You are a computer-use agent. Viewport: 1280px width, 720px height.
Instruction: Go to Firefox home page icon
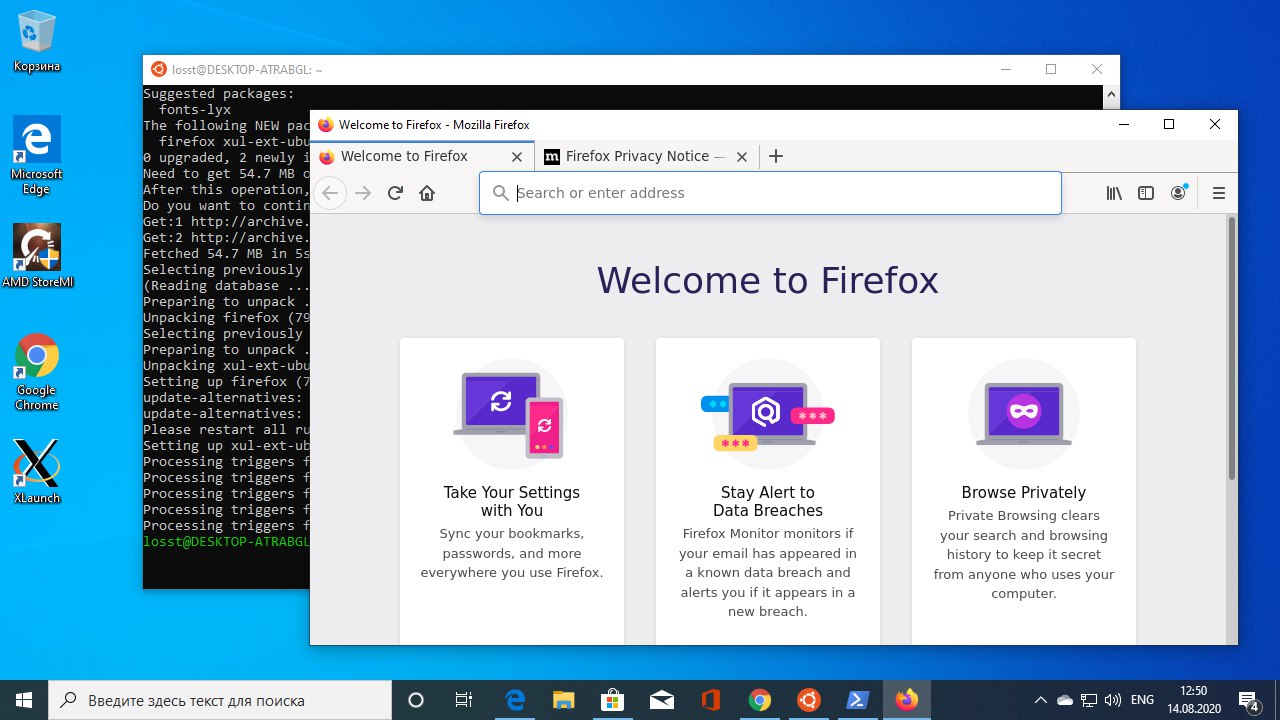click(x=427, y=193)
